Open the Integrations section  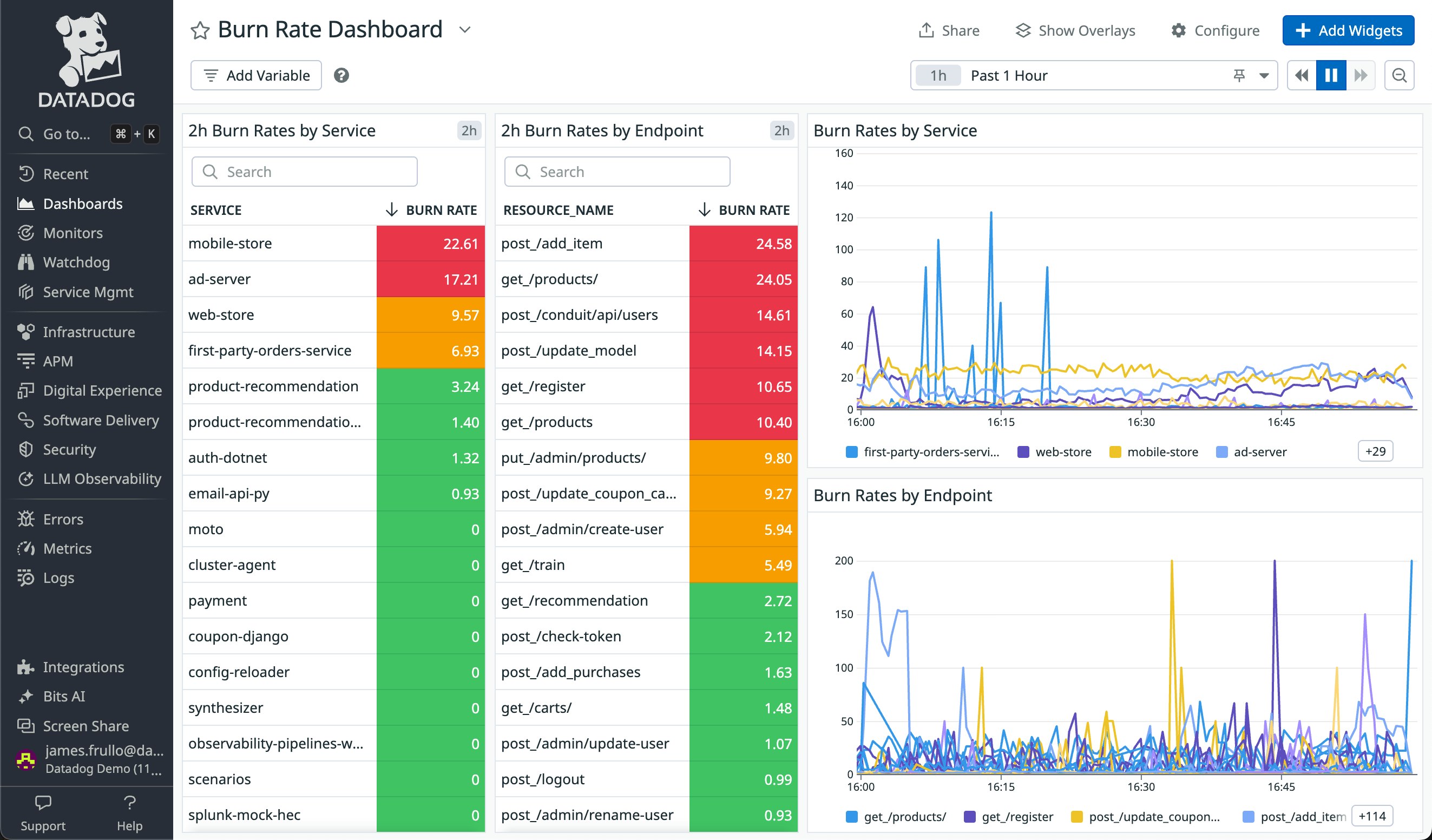click(83, 667)
